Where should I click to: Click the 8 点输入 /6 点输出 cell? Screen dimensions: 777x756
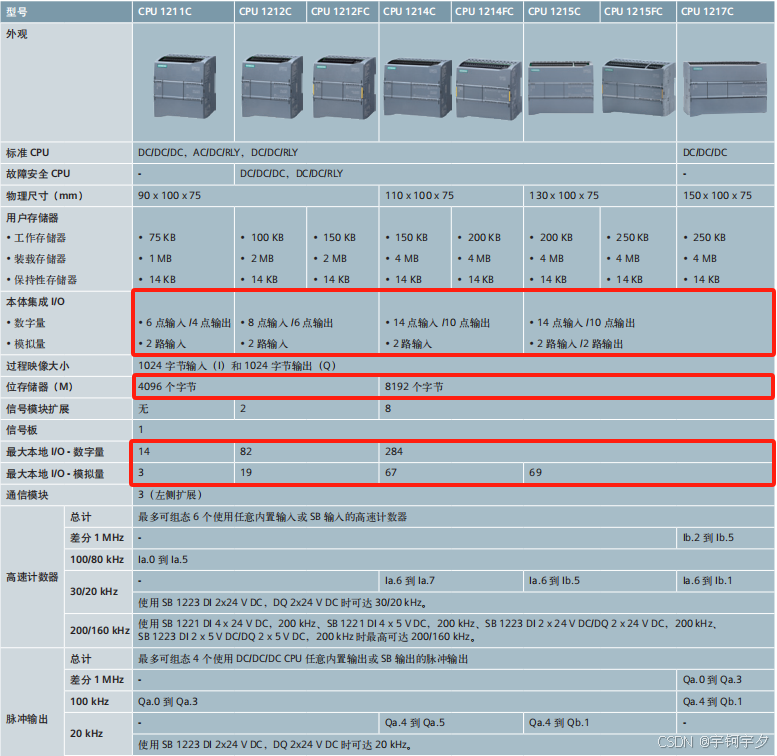pyautogui.click(x=290, y=323)
